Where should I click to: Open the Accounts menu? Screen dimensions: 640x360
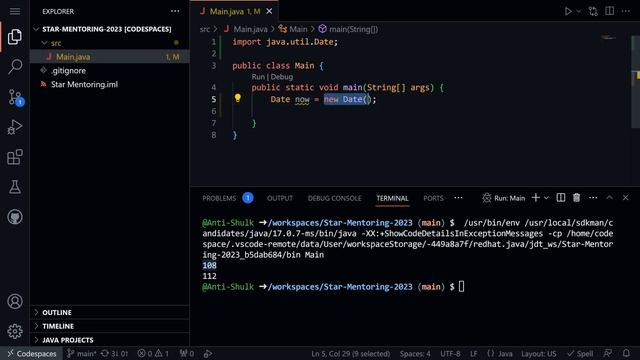15,301
